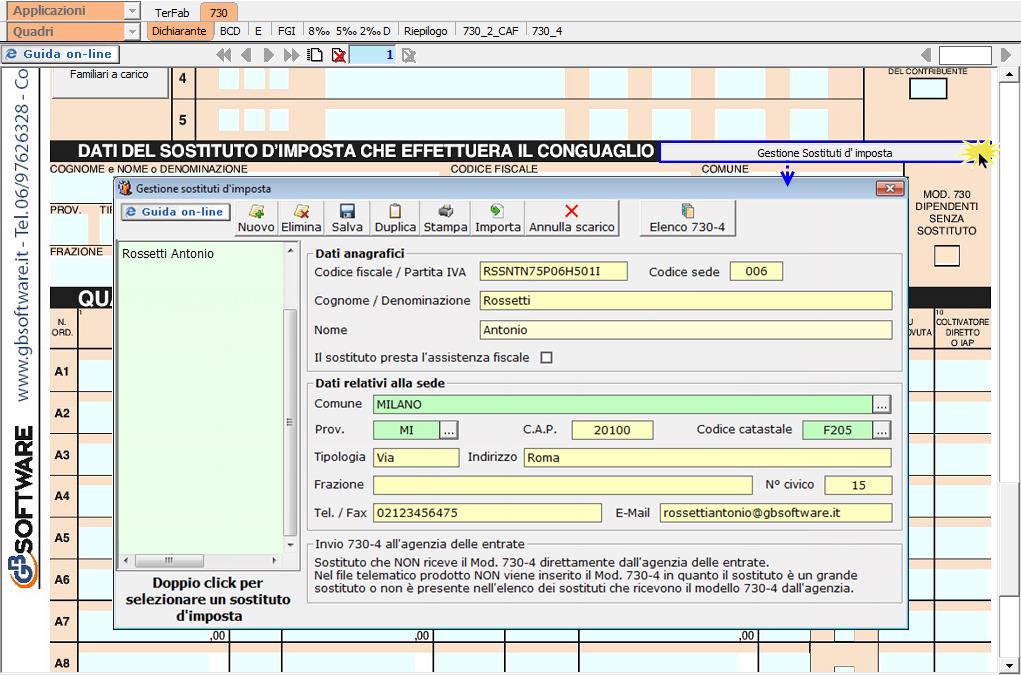Click left gray arrow near top-right field
The width and height of the screenshot is (1021, 675).
(x=926, y=55)
